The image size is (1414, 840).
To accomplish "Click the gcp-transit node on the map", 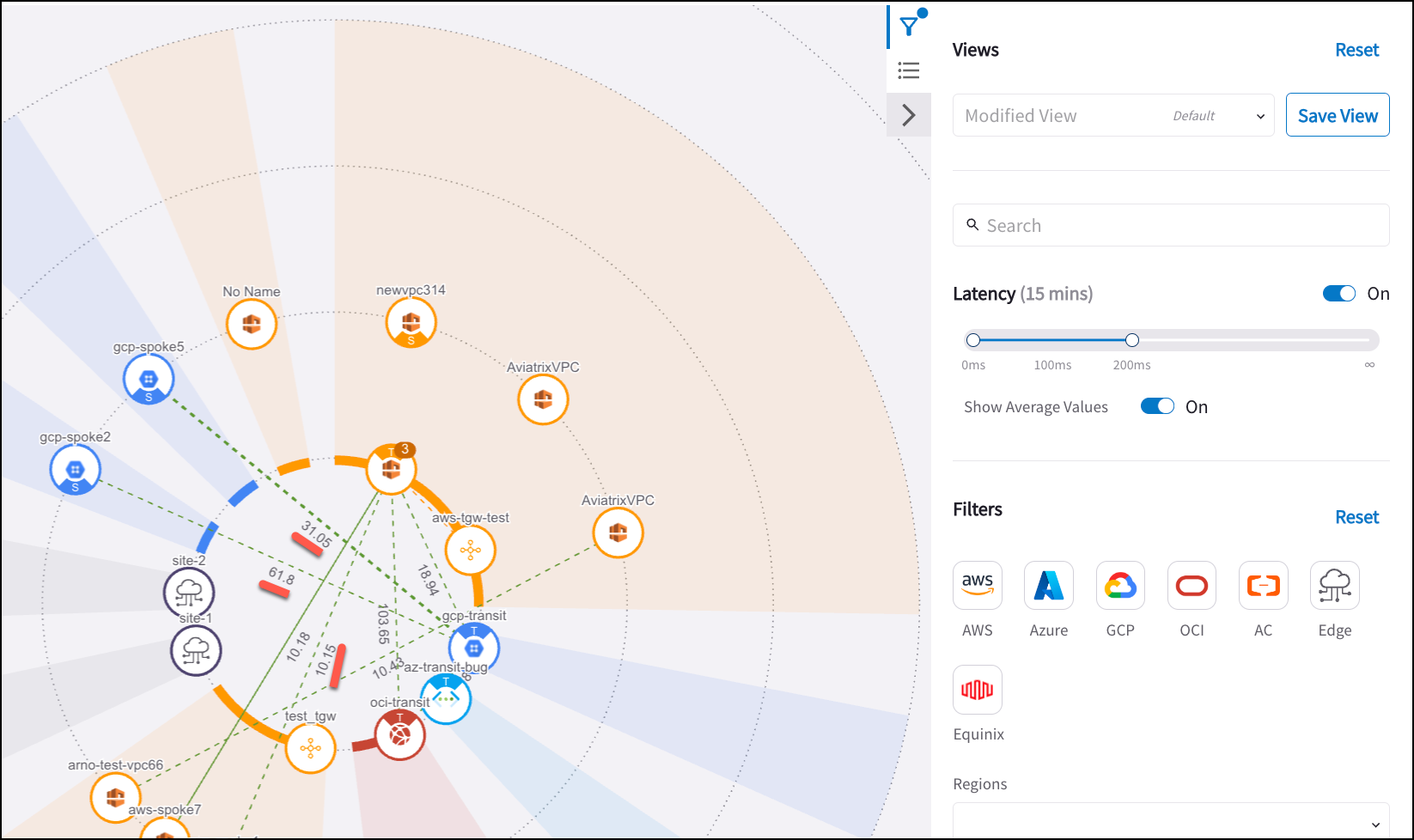I will click(473, 648).
